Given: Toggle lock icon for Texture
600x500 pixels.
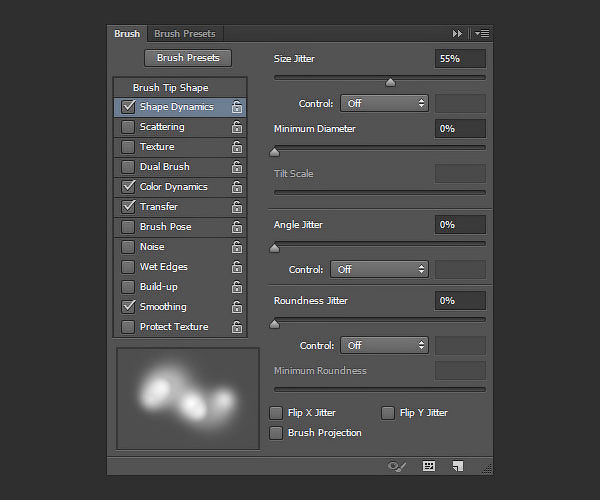Looking at the screenshot, I should pyautogui.click(x=237, y=147).
